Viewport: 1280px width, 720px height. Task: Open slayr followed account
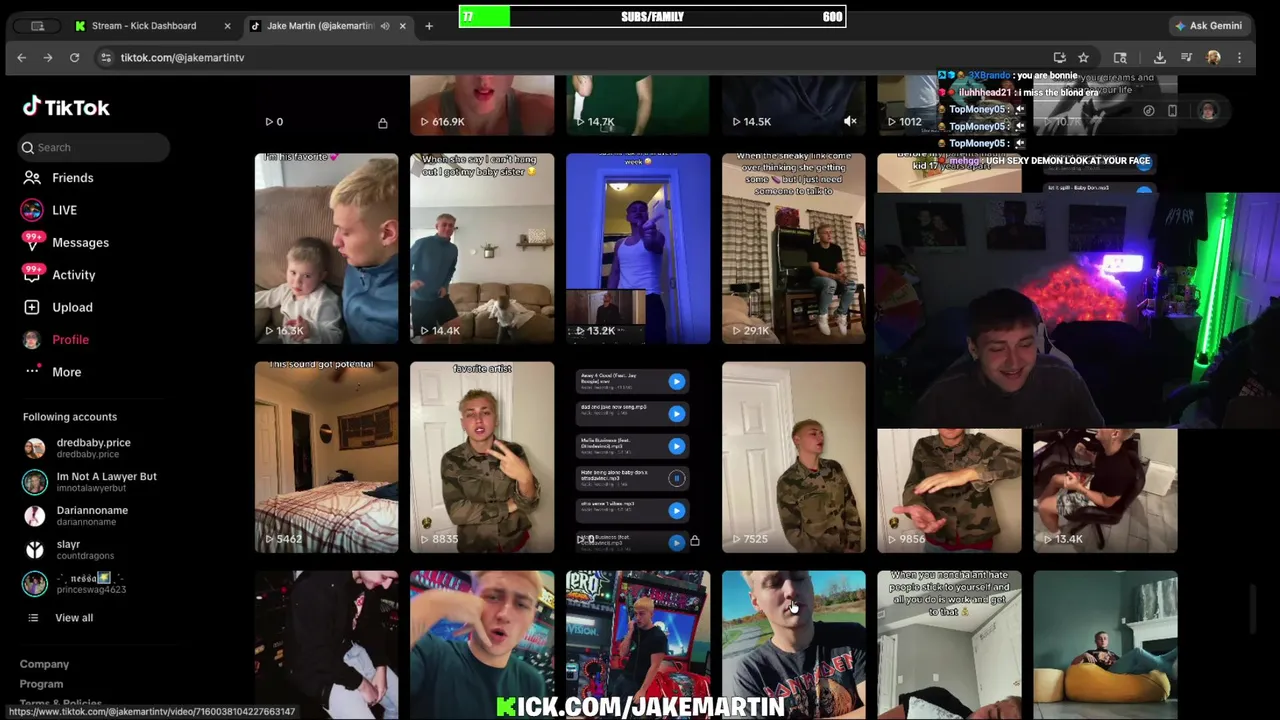pyautogui.click(x=94, y=549)
